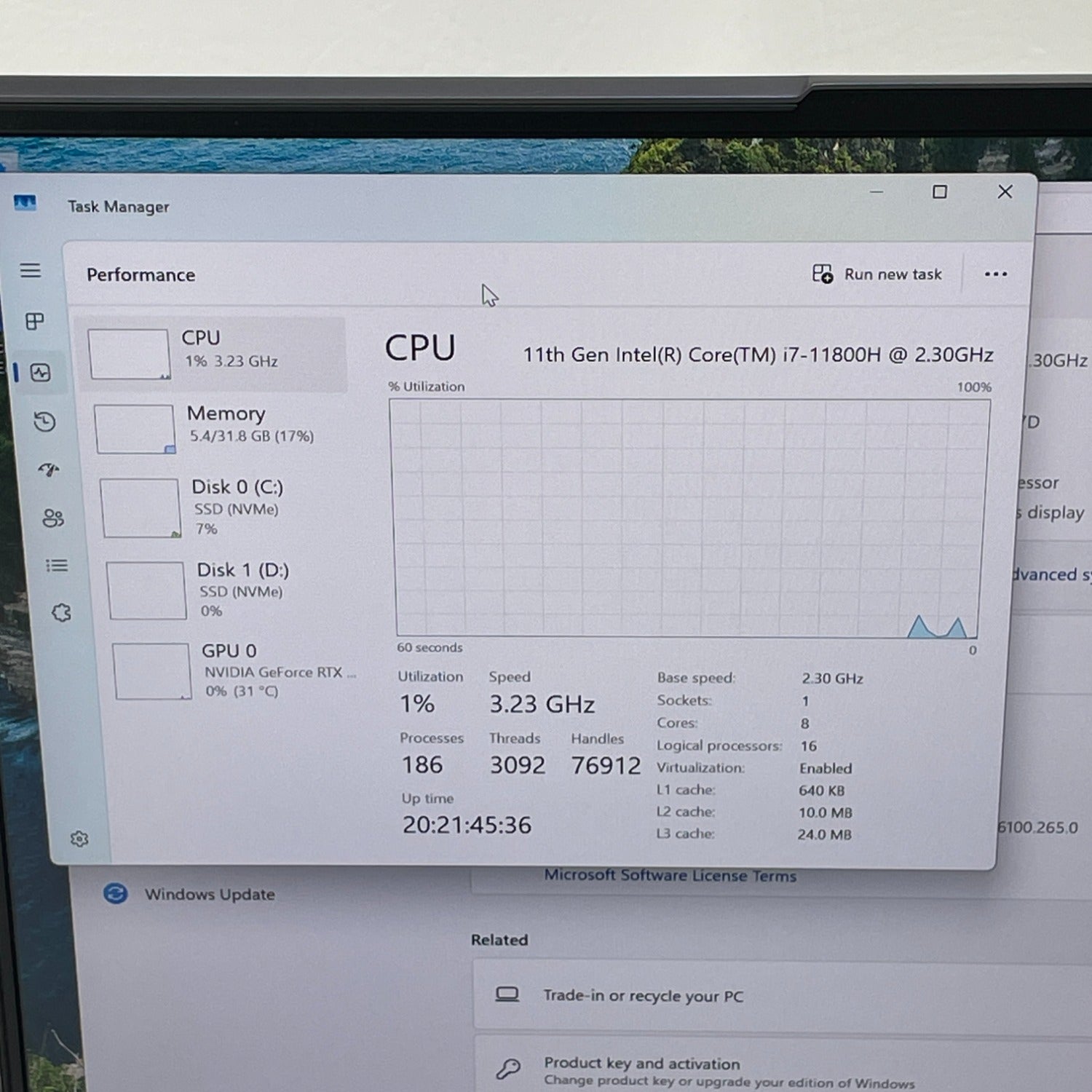Switch to the Users page icon
Viewport: 1092px width, 1092px height.
click(x=53, y=518)
